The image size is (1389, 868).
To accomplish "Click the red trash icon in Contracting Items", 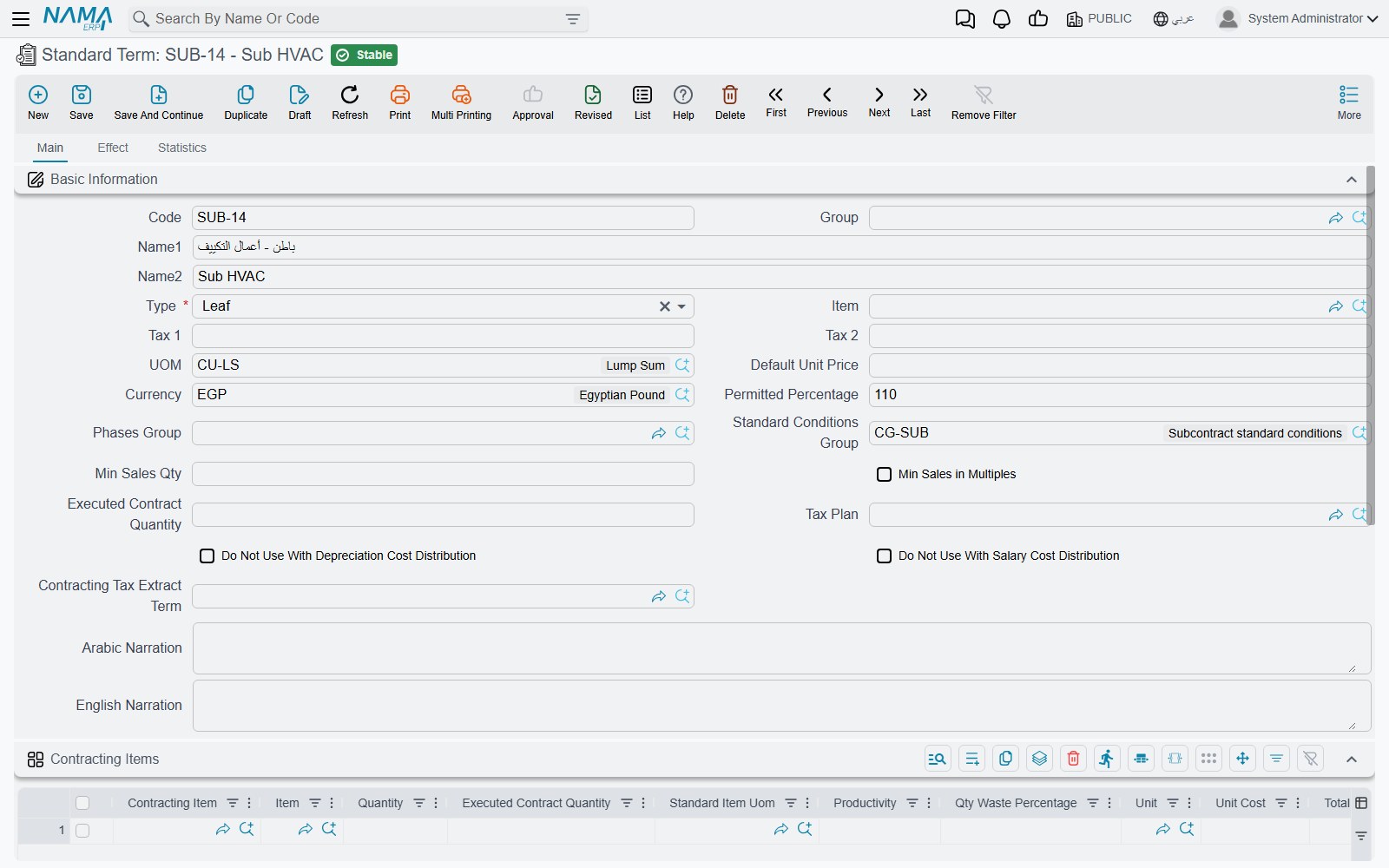I will [1074, 759].
